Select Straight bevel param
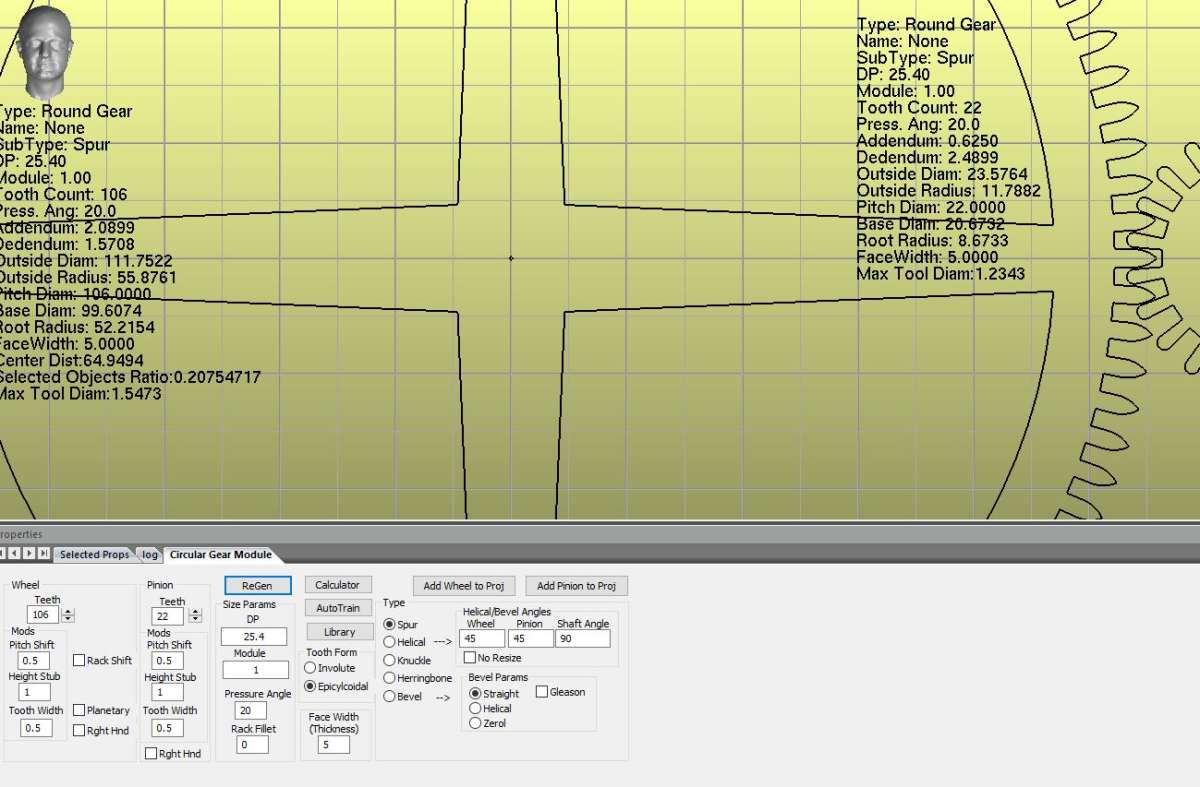 tap(476, 693)
